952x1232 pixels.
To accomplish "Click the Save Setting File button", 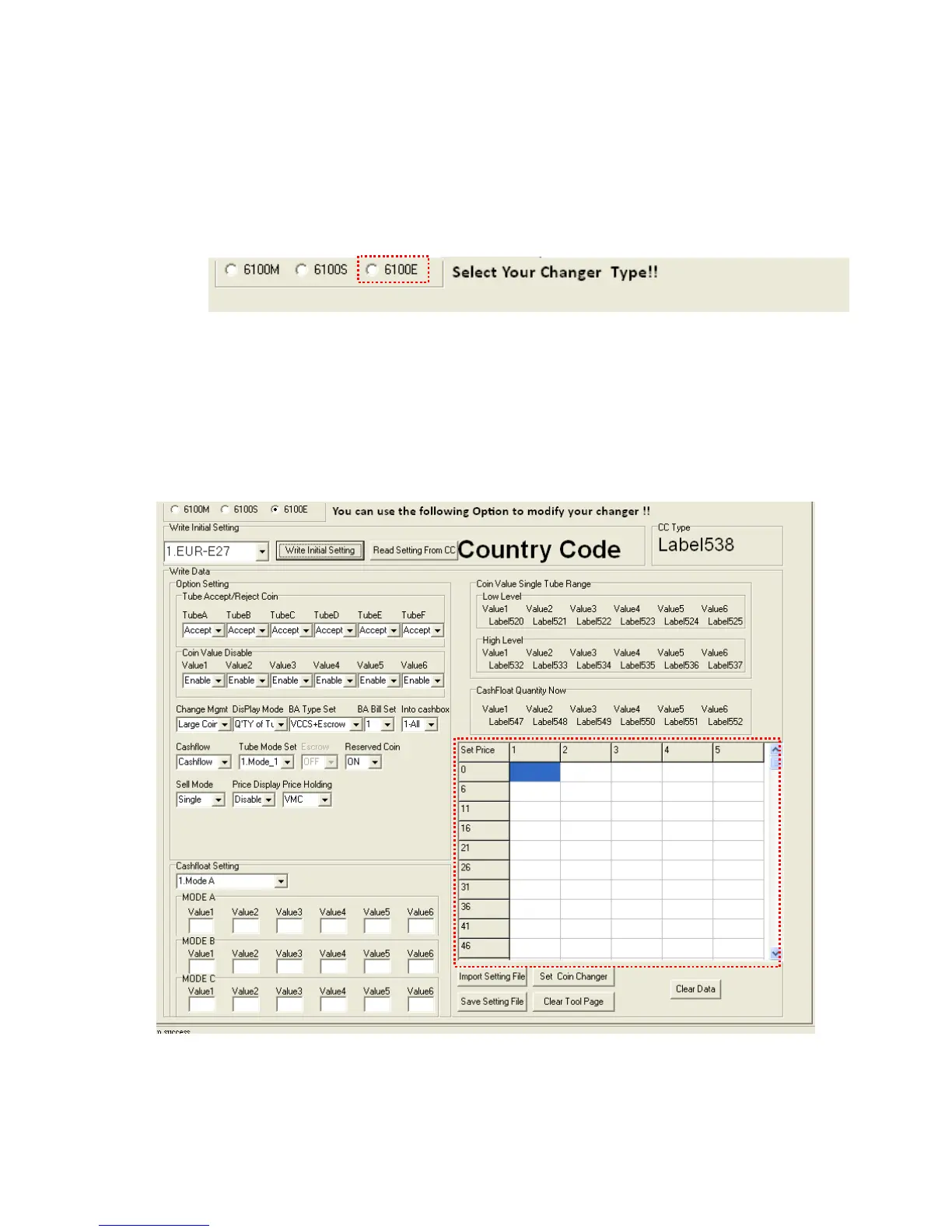I will tap(492, 1002).
